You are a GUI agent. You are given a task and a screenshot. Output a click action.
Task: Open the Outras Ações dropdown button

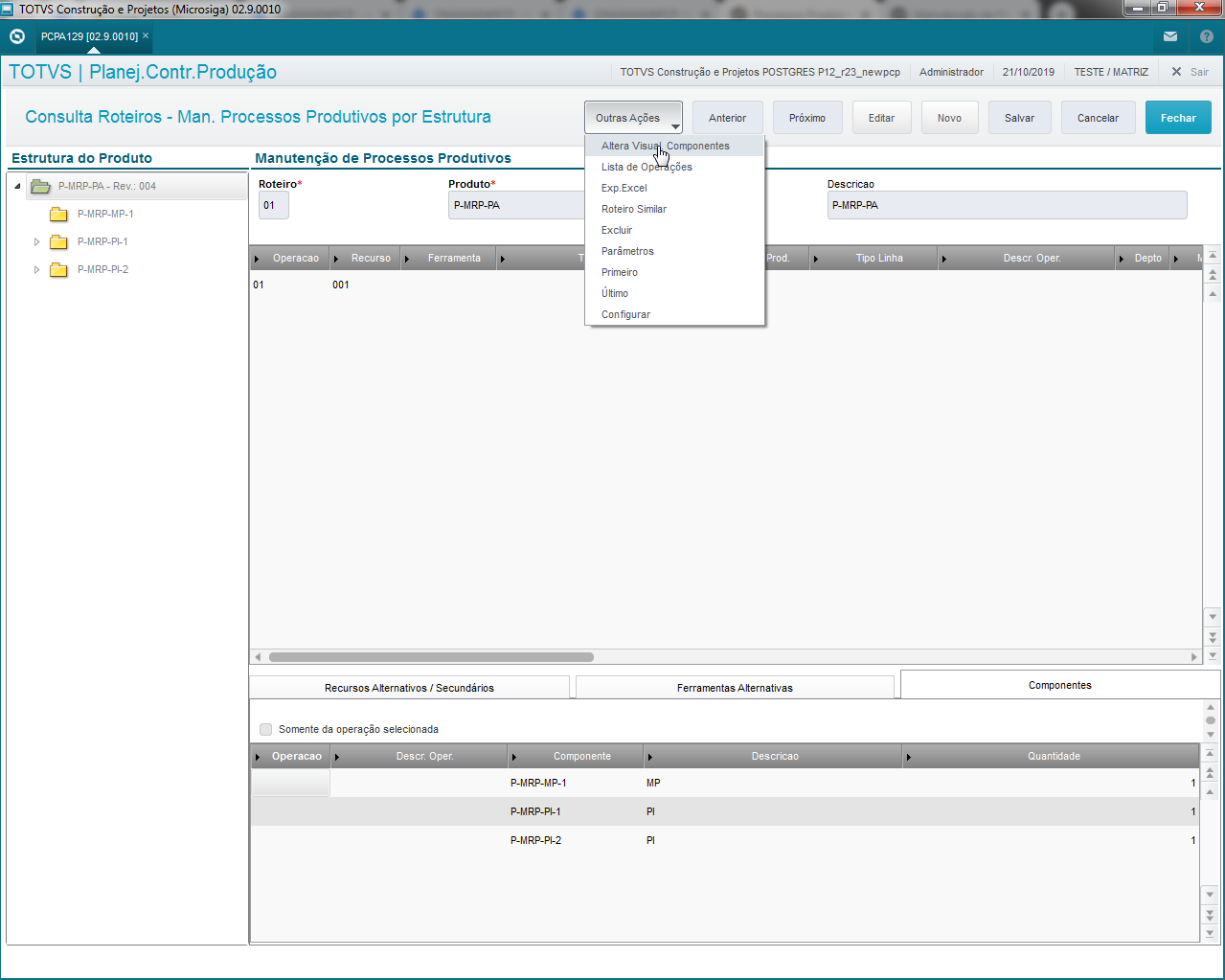pyautogui.click(x=633, y=118)
